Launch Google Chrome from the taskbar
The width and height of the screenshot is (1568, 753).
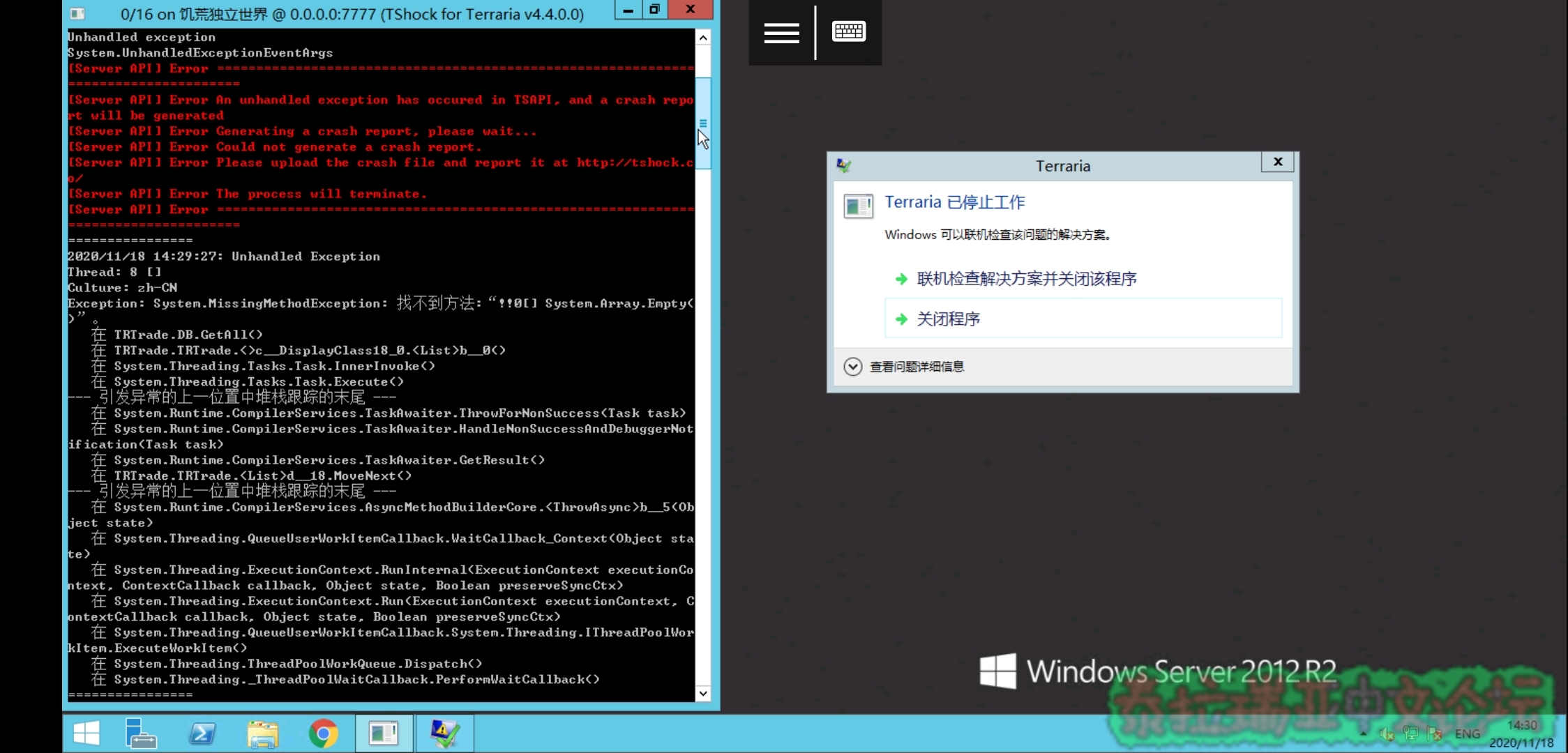point(323,734)
